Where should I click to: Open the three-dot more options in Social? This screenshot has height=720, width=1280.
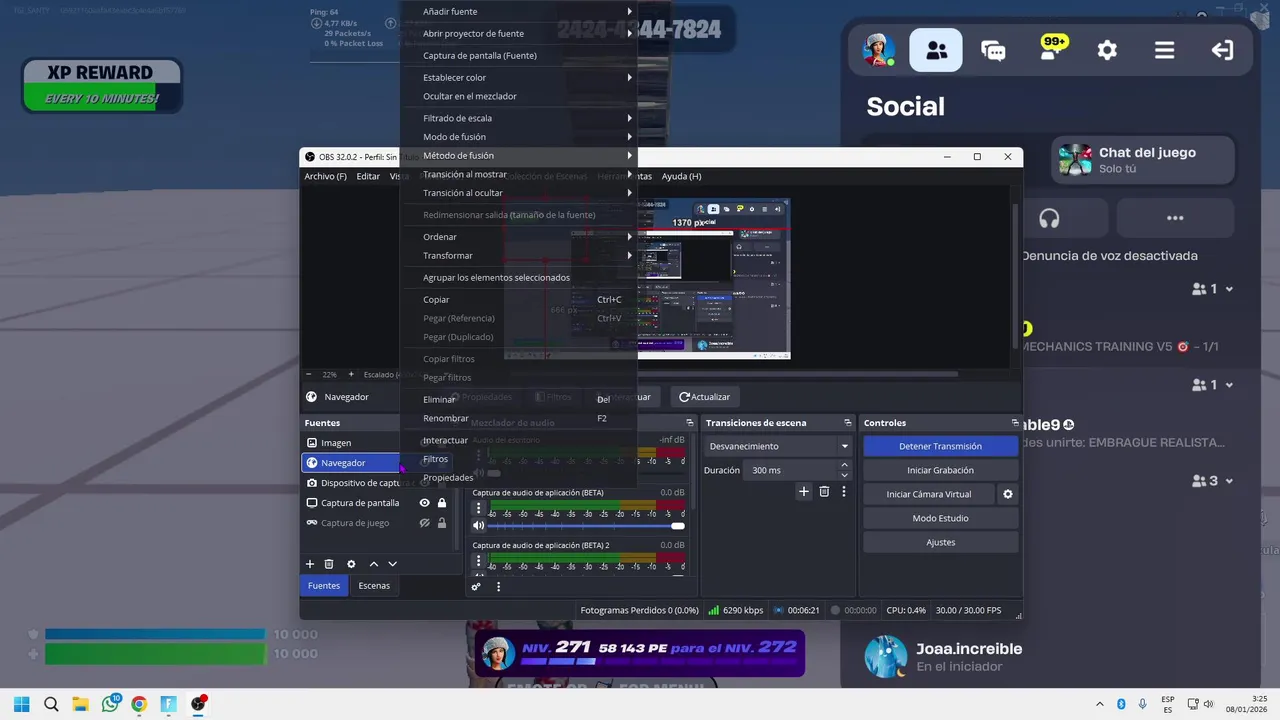pos(1175,218)
